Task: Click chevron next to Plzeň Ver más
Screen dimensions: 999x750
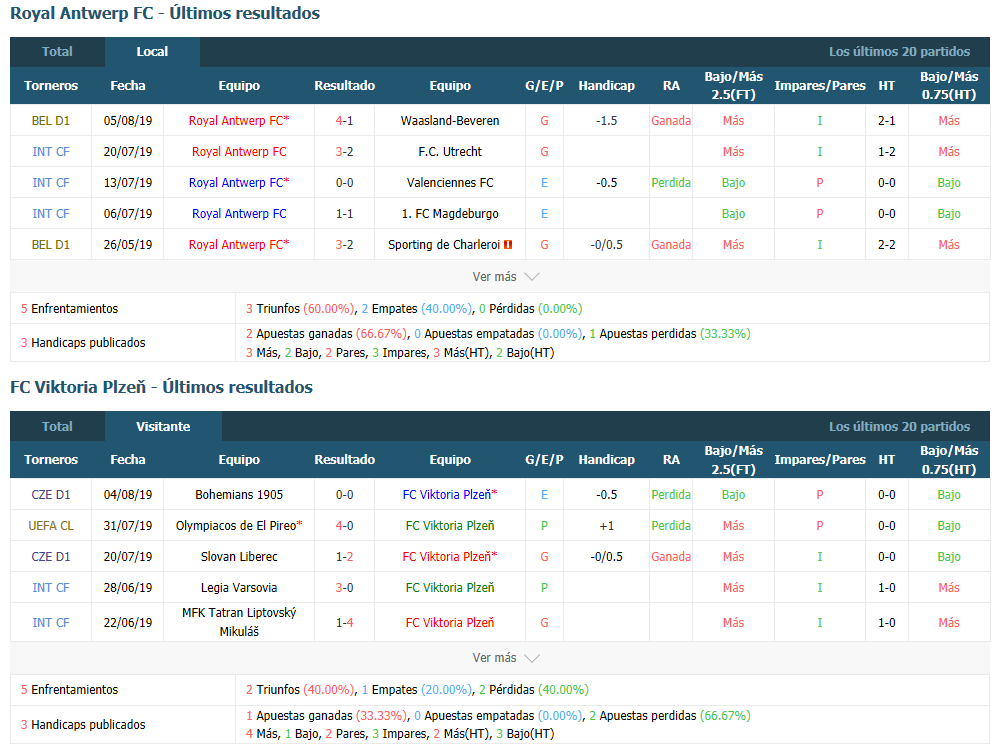Action: coord(531,658)
